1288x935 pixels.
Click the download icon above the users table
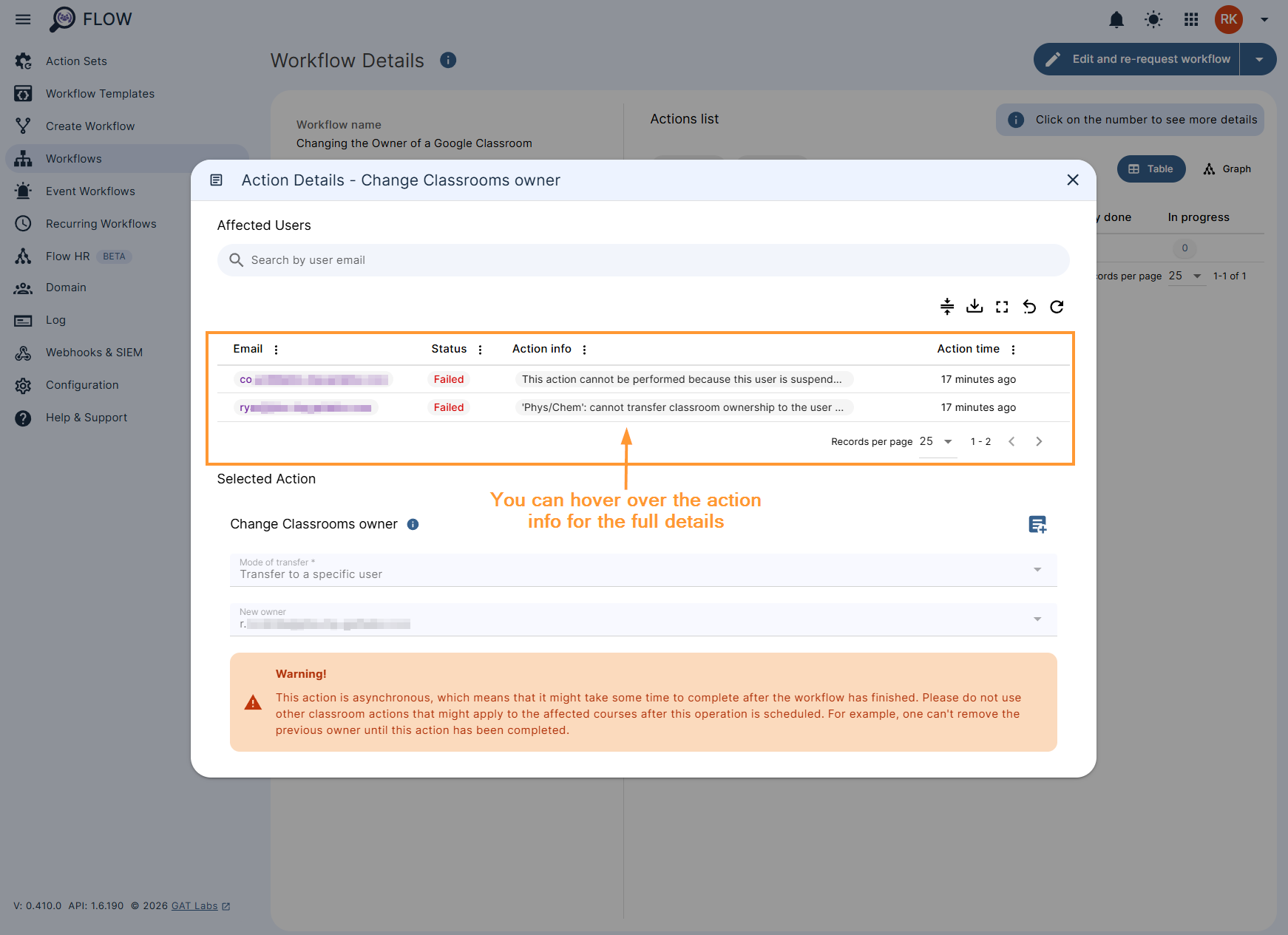coord(975,306)
